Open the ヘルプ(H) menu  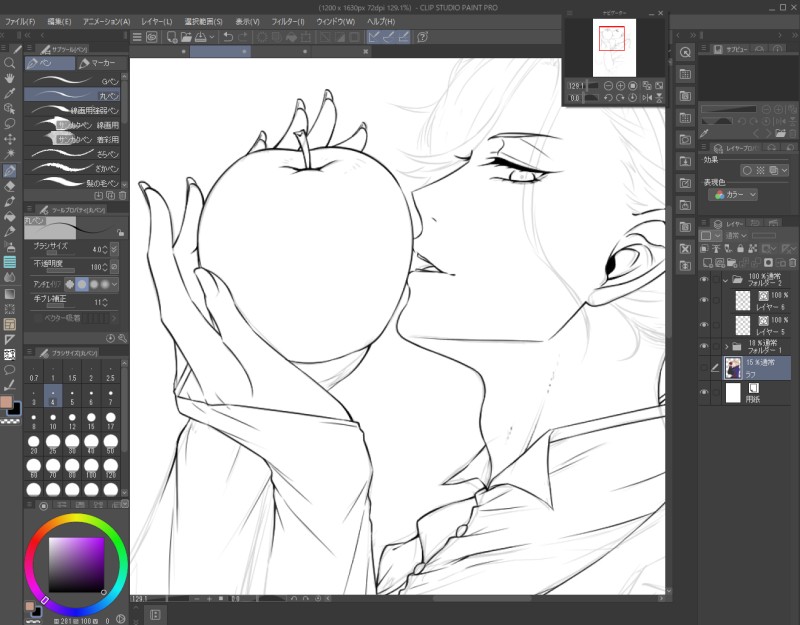pyautogui.click(x=381, y=21)
